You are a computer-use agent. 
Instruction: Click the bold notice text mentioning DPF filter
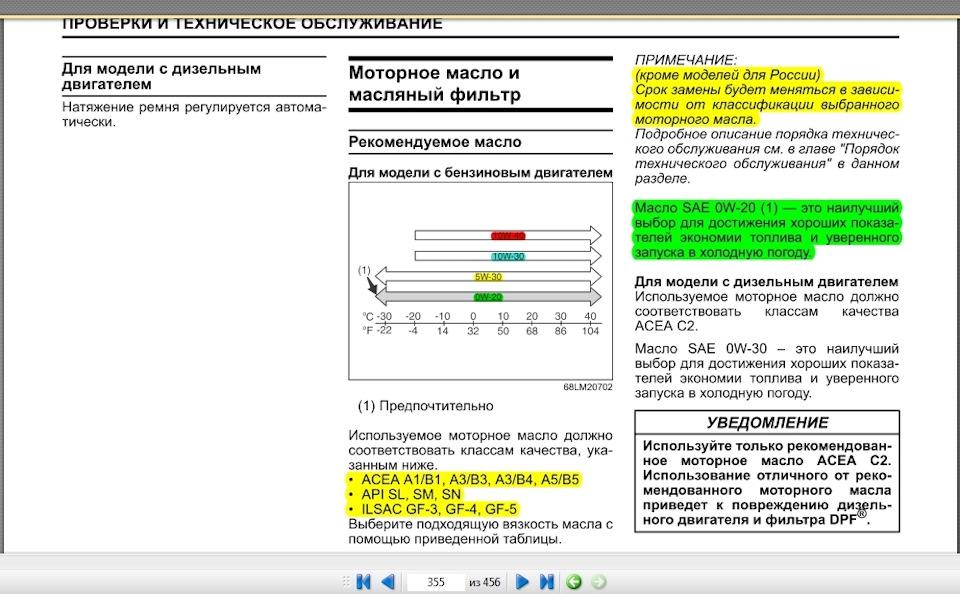pyautogui.click(x=767, y=483)
